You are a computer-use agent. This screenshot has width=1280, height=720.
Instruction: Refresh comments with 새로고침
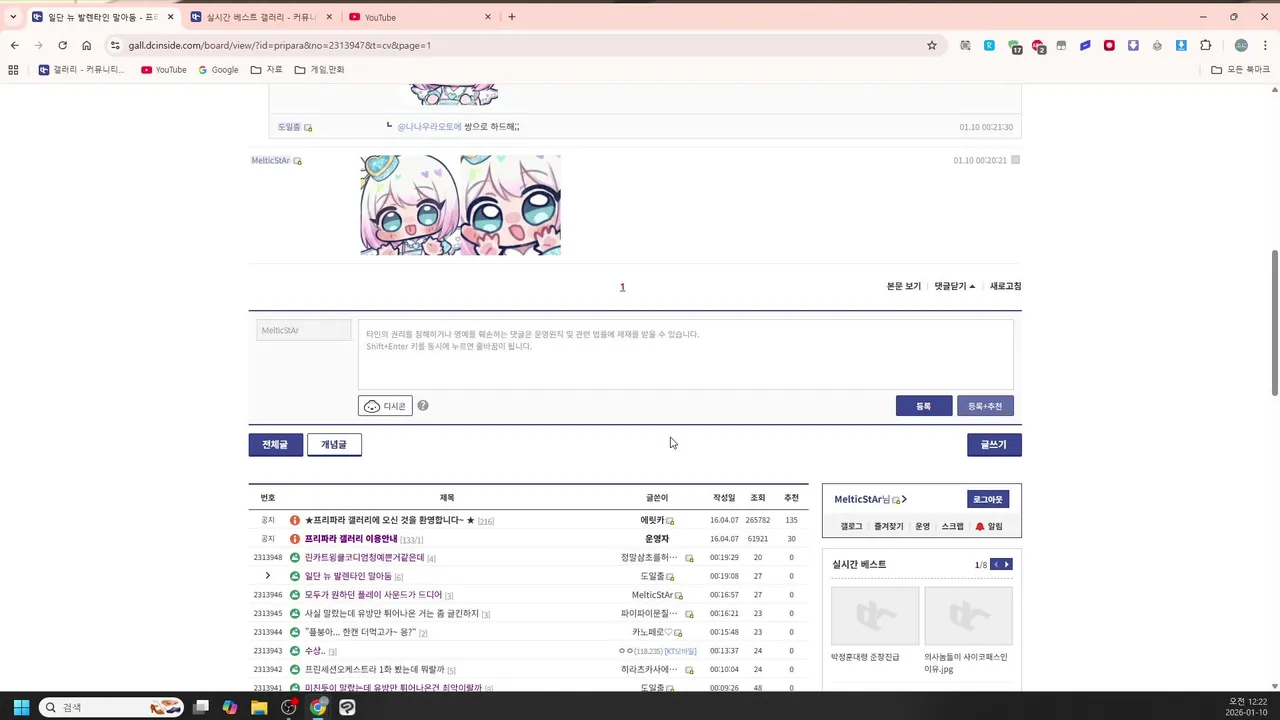(x=1006, y=286)
